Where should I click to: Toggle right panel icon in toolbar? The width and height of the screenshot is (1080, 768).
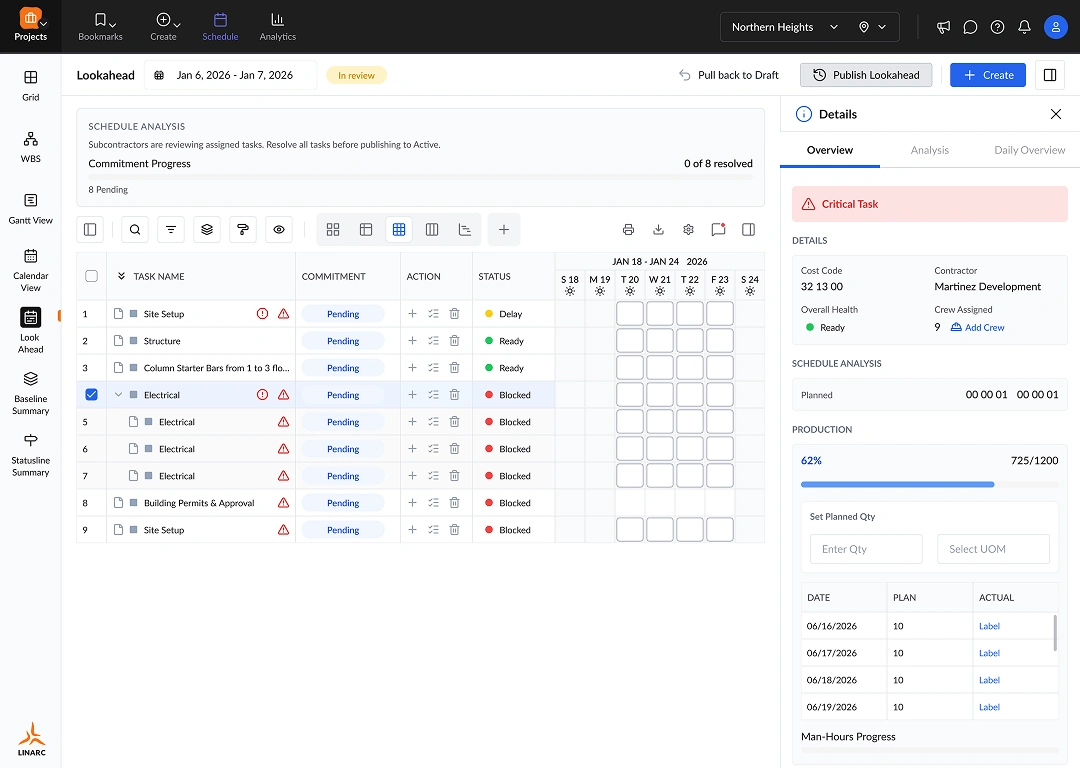[749, 229]
